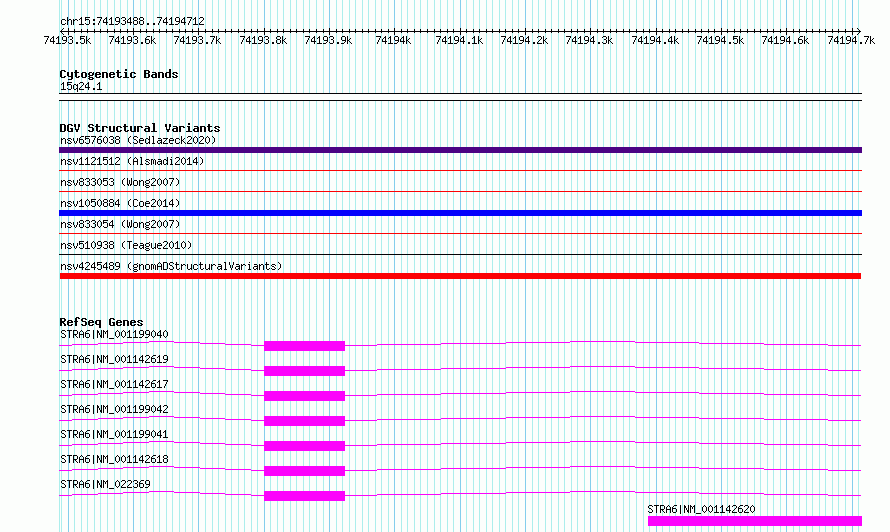Click the exon block of NM_001142618
The width and height of the screenshot is (890, 532).
304,471
